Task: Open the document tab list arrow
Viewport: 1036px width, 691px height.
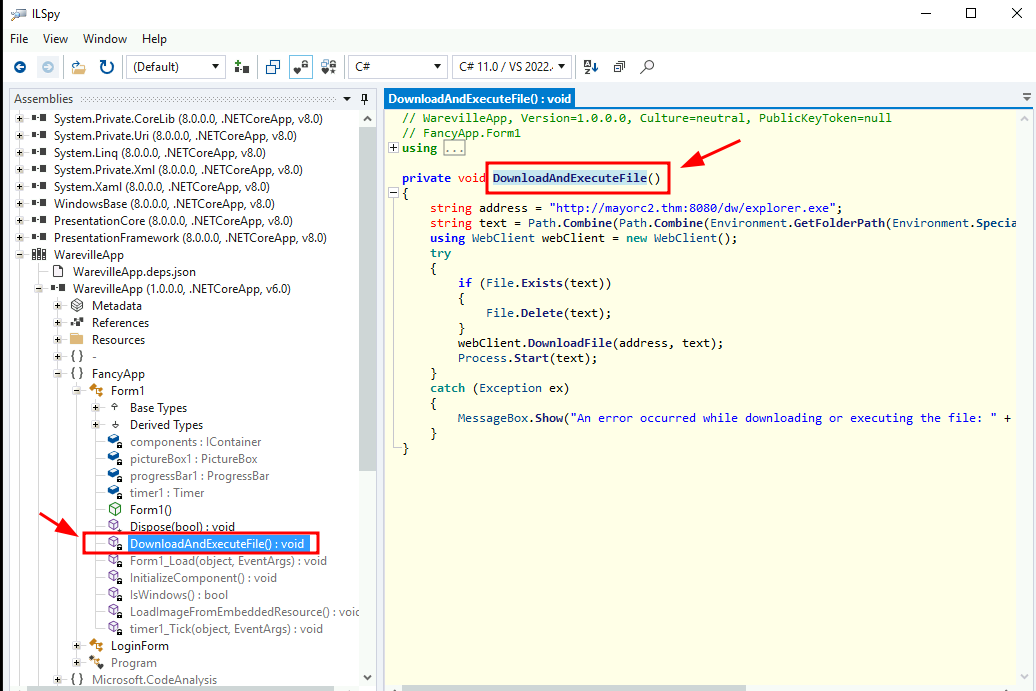Action: 1027,97
